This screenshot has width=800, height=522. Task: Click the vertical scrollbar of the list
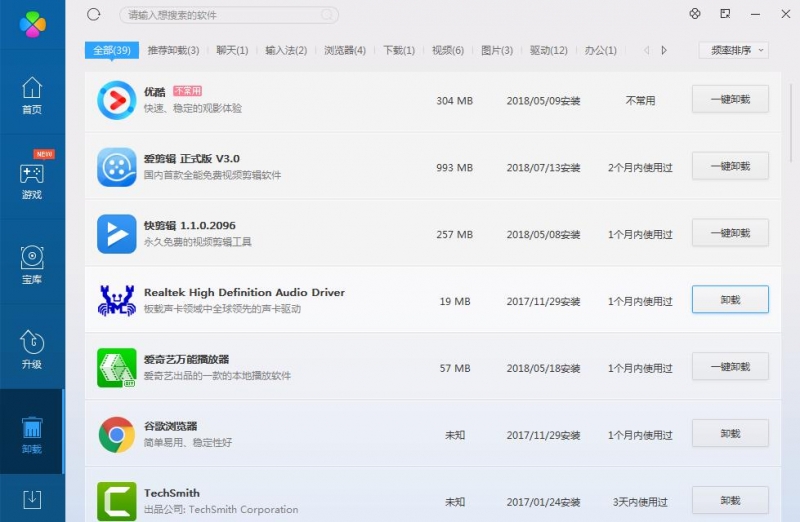pyautogui.click(x=791, y=122)
